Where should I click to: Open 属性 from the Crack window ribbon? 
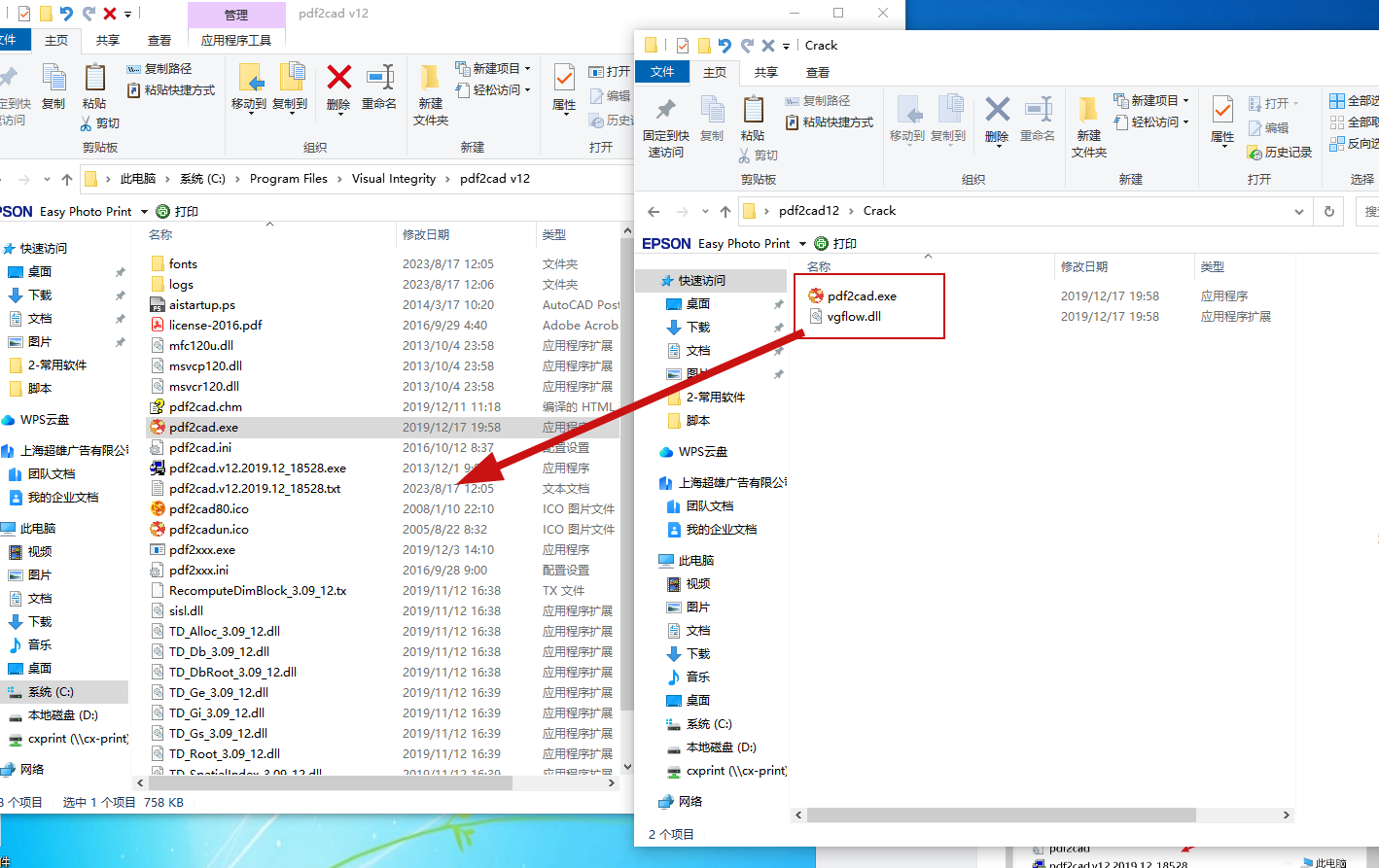click(x=1221, y=119)
